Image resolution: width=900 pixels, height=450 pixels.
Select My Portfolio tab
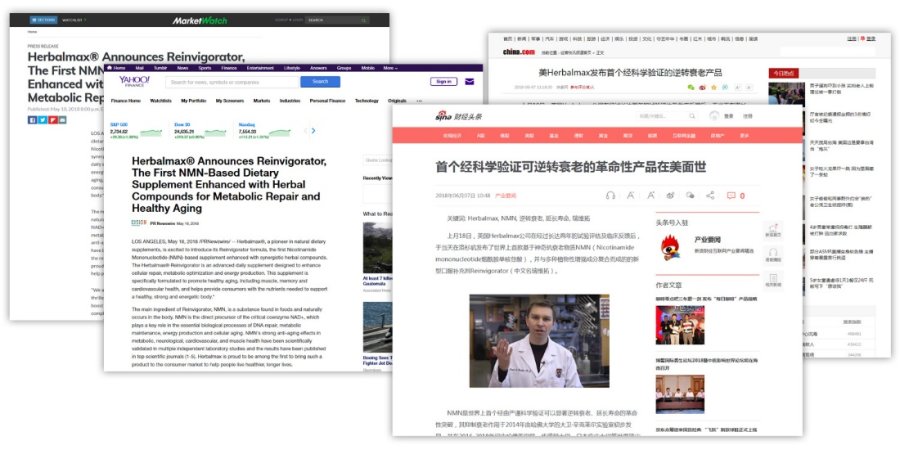pyautogui.click(x=193, y=100)
